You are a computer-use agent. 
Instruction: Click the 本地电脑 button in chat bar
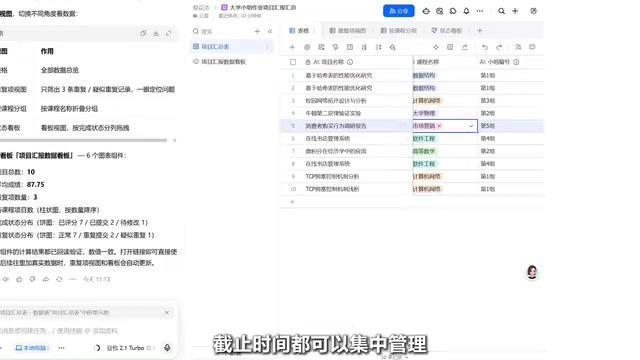tap(32, 348)
